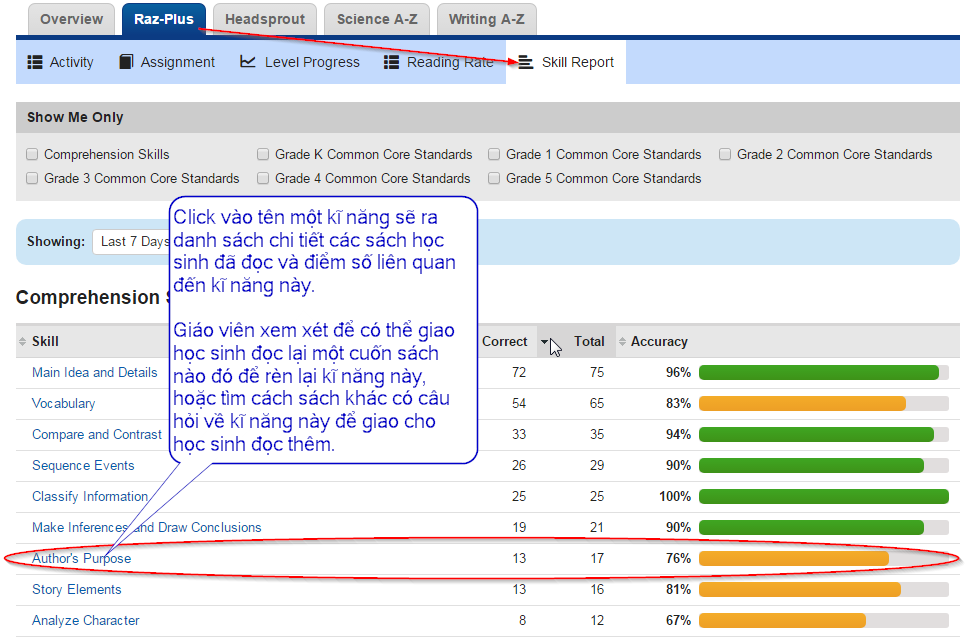The image size is (966, 637).
Task: Open the Story Elements skill link
Action: click(x=77, y=590)
